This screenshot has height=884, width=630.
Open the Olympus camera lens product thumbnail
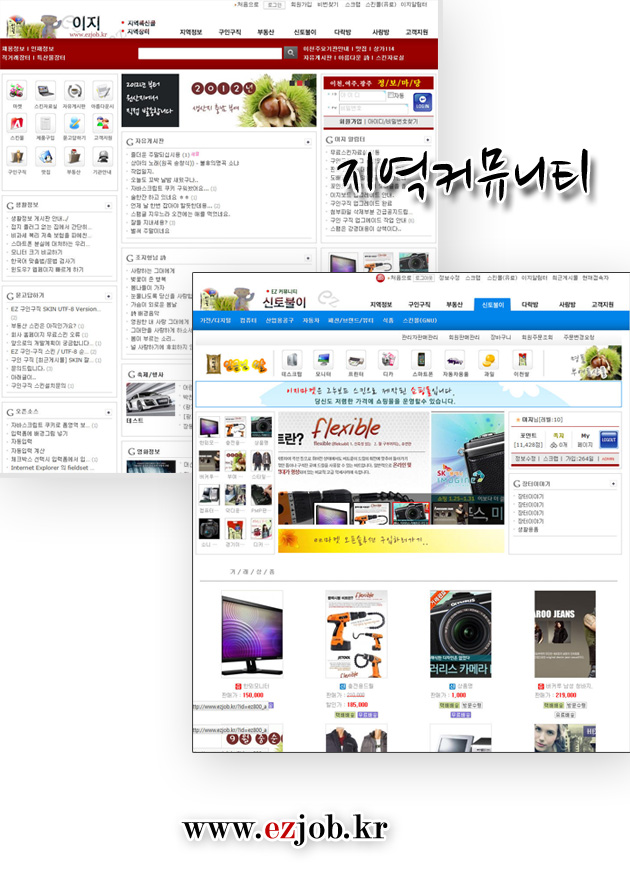click(x=460, y=634)
